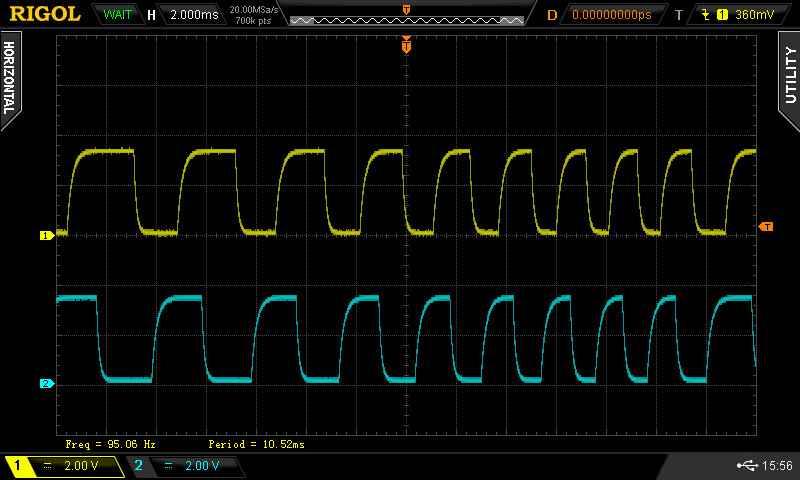Viewport: 800px width, 480px height.
Task: Select the yellow channel 1 ground marker
Action: tap(45, 235)
